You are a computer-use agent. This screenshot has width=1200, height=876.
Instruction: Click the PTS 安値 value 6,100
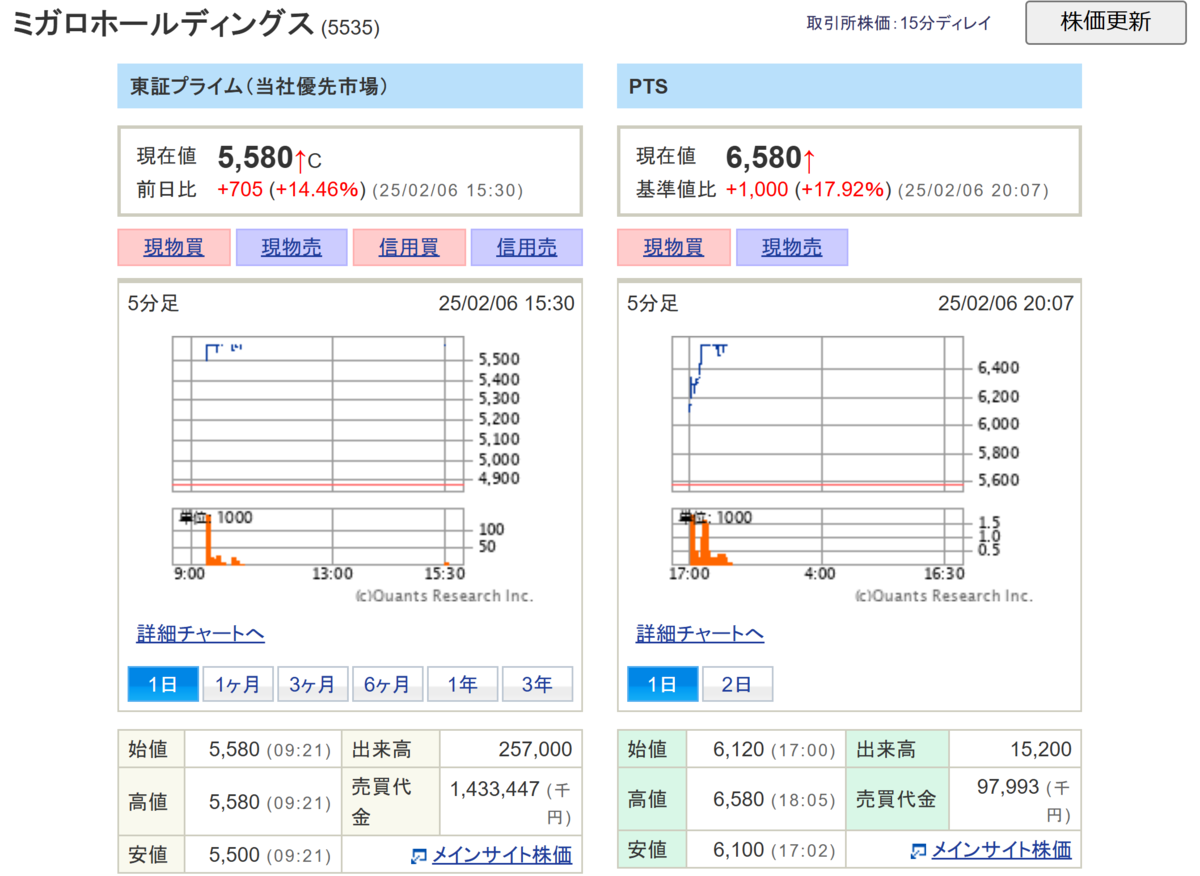coord(736,852)
